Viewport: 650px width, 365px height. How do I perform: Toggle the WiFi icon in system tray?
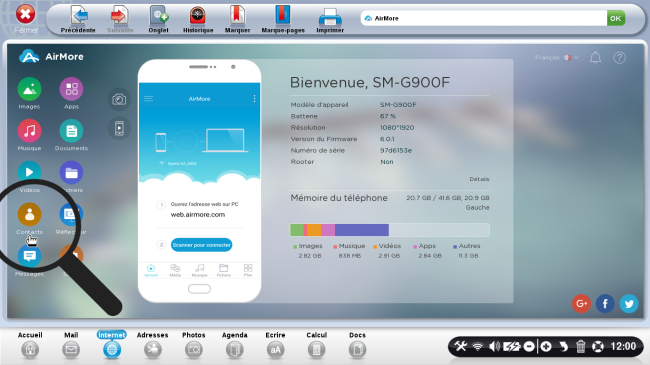click(x=478, y=346)
